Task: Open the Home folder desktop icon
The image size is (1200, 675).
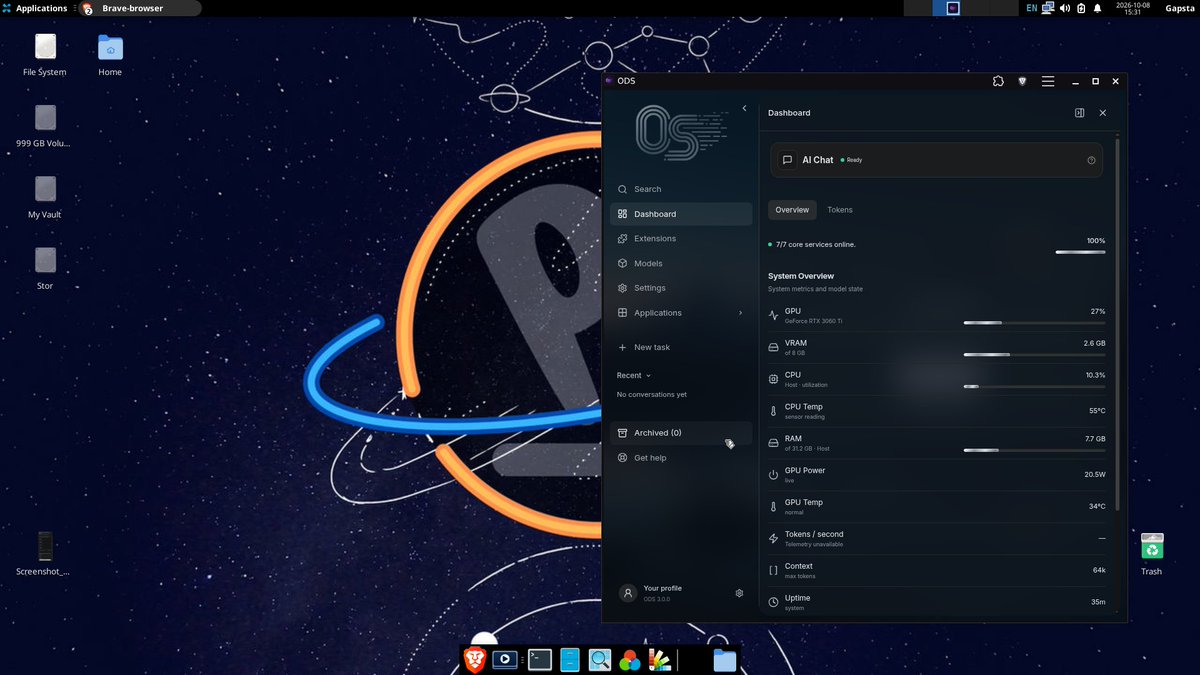Action: (110, 55)
